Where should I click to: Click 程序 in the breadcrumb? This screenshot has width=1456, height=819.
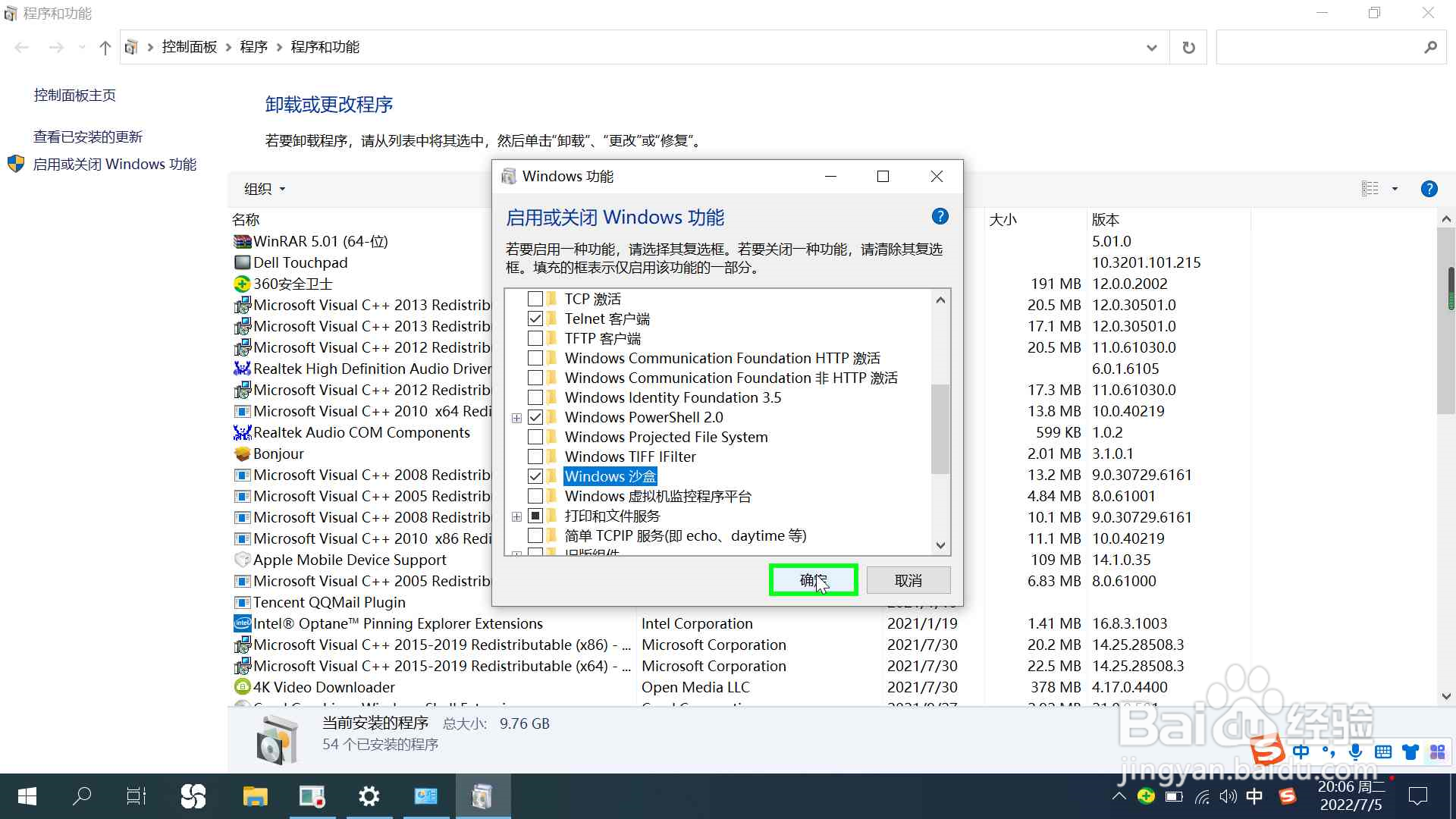[x=253, y=47]
